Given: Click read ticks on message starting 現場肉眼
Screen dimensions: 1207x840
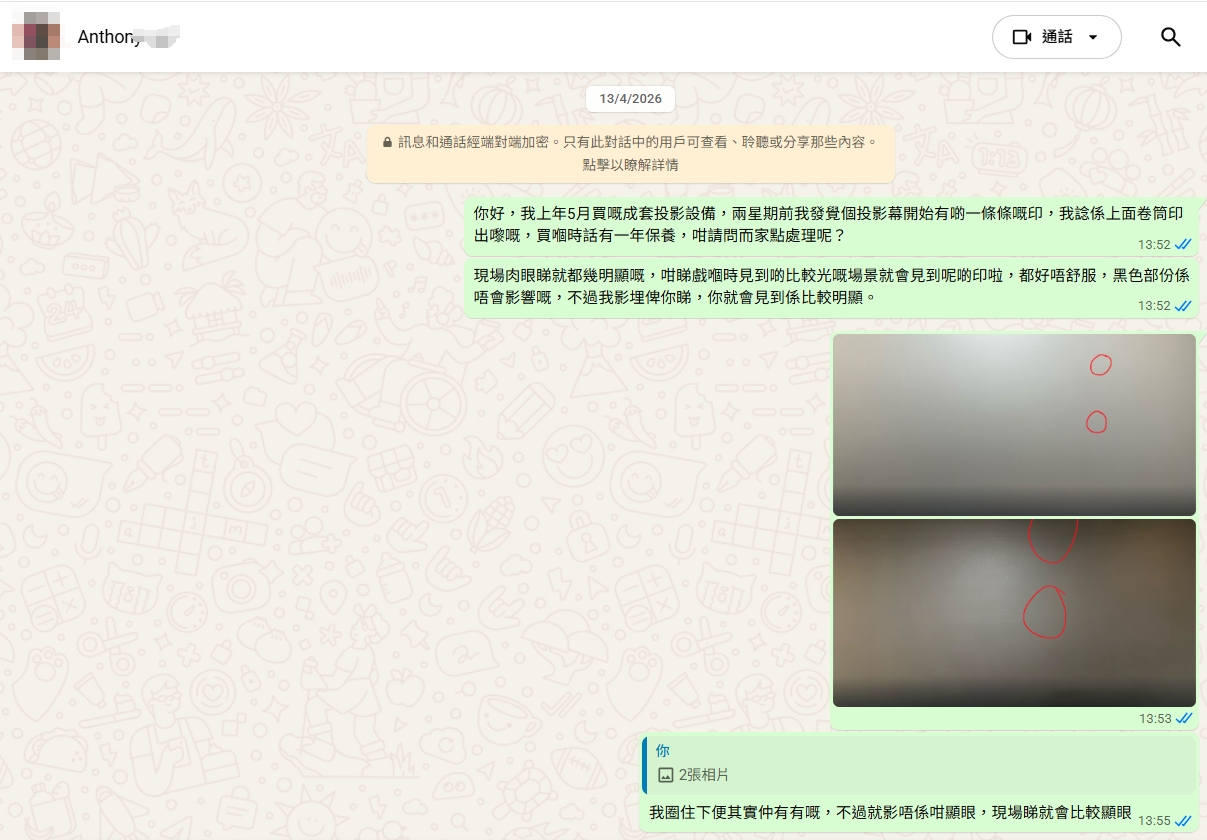Looking at the screenshot, I should (x=1183, y=306).
